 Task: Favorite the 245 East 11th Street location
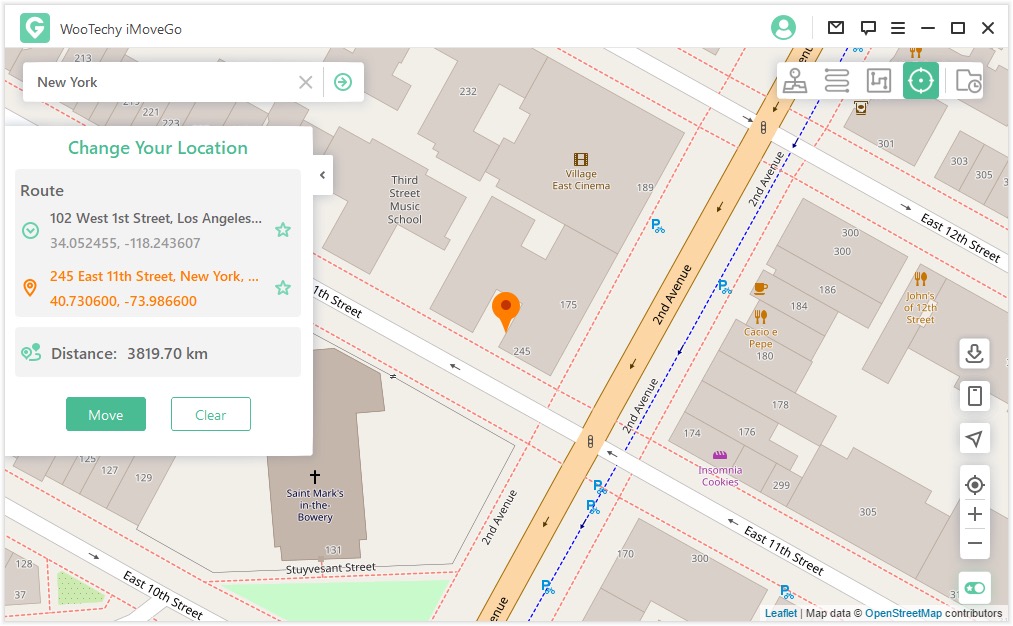283,287
